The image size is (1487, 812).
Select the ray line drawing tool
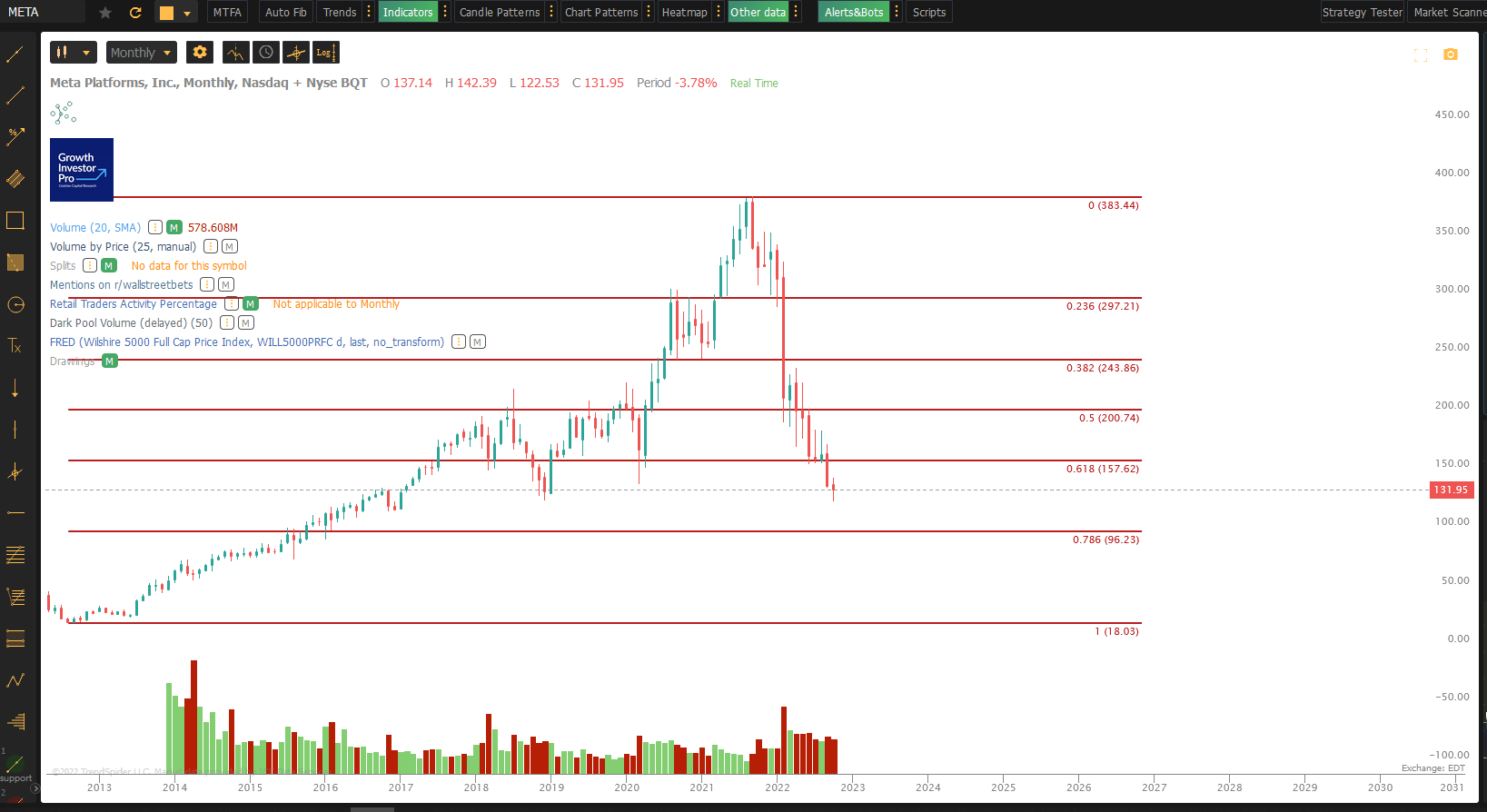click(x=15, y=94)
